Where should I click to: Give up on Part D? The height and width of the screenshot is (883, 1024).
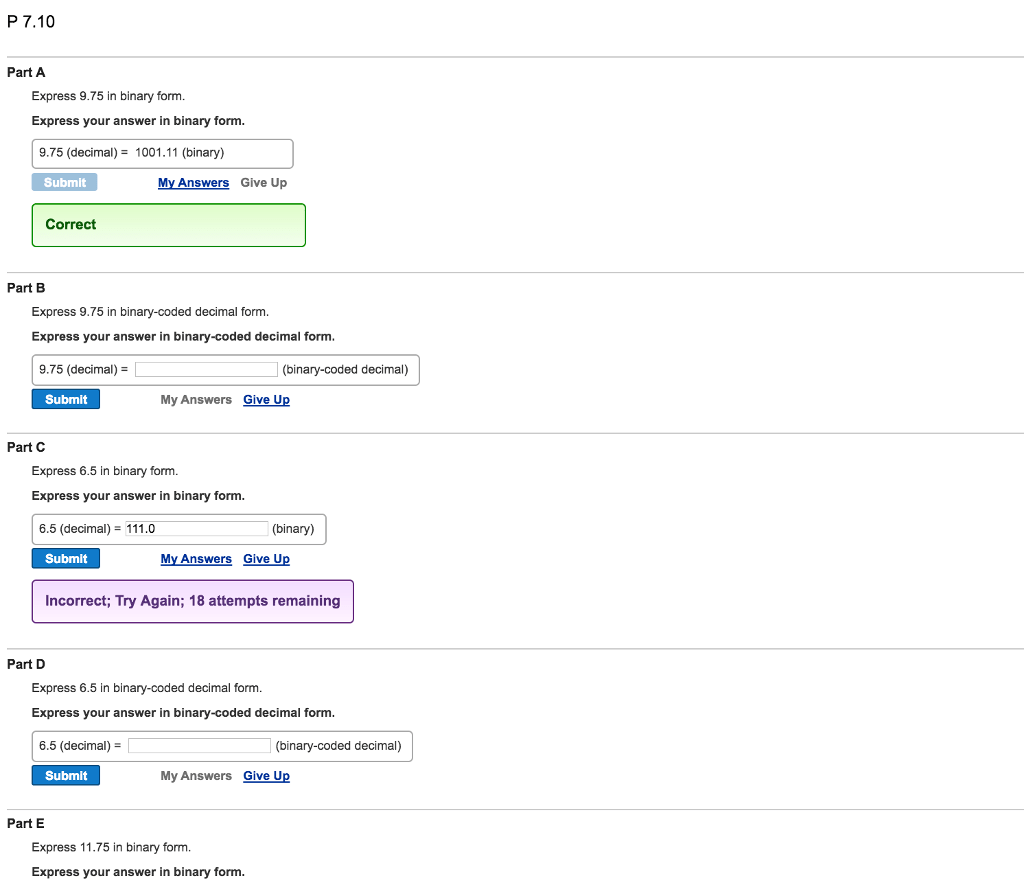(266, 776)
